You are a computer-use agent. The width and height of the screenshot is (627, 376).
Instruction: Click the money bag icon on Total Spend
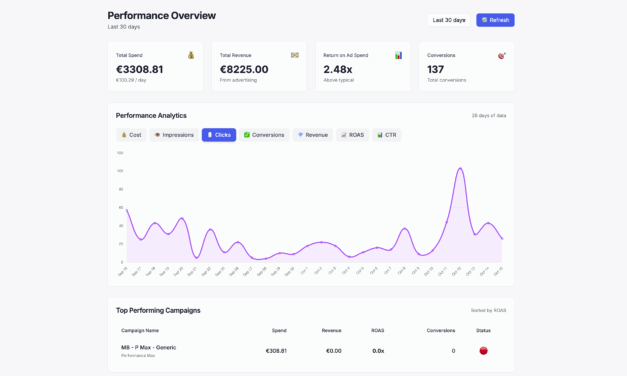coord(191,55)
